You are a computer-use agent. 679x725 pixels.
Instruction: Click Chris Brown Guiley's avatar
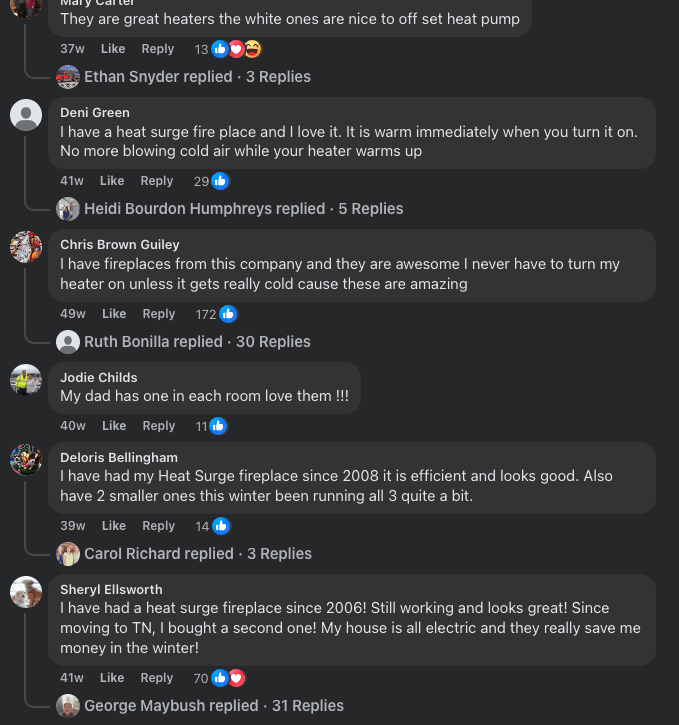[x=26, y=247]
